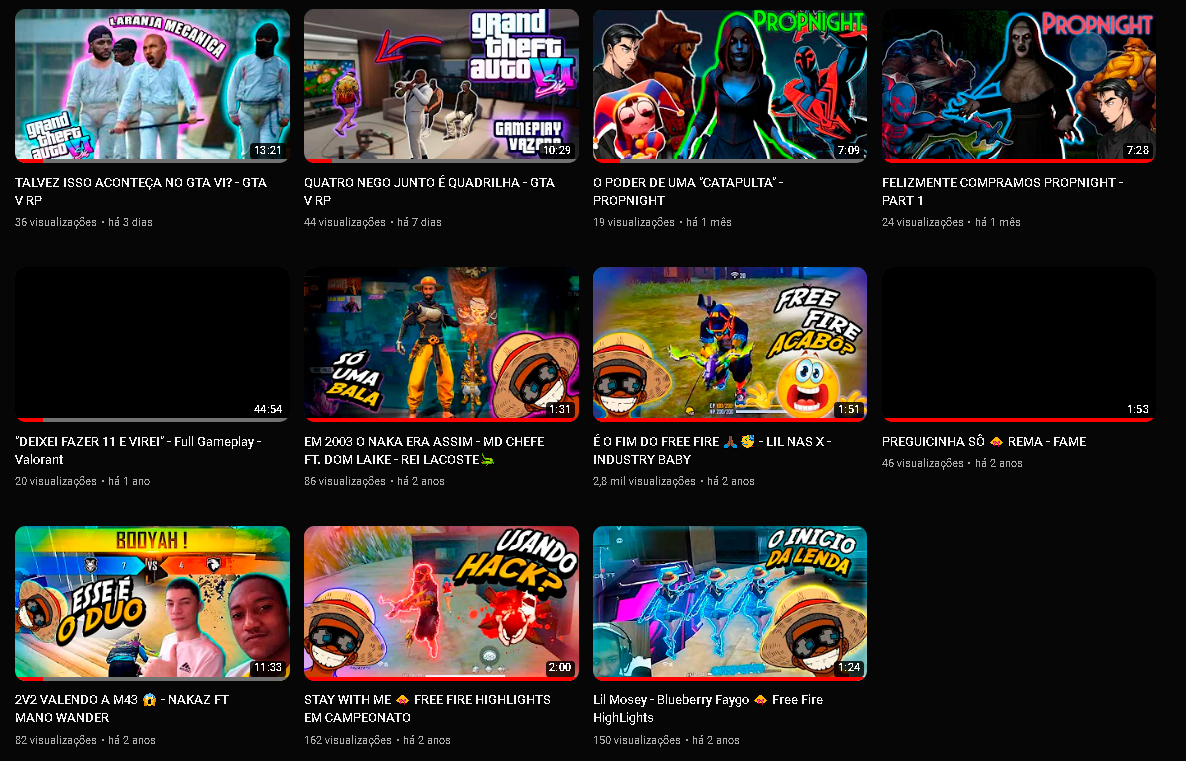1186x761 pixels.
Task: Click '19 visualizações • há 1 mês' text
Action: [x=662, y=222]
